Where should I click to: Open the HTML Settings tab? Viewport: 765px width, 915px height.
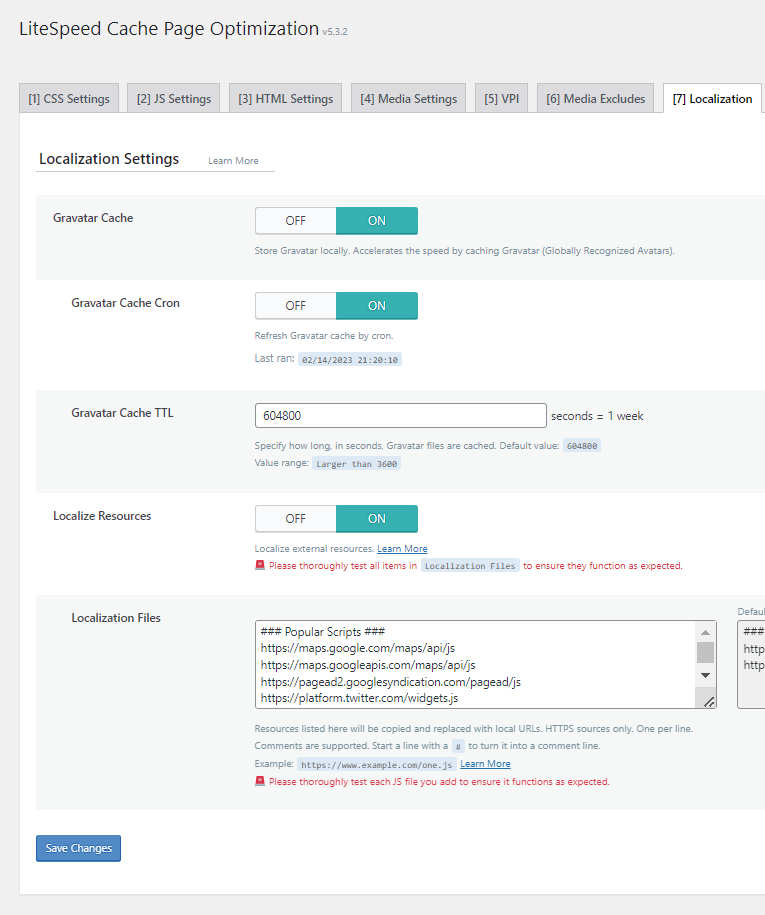coord(285,99)
